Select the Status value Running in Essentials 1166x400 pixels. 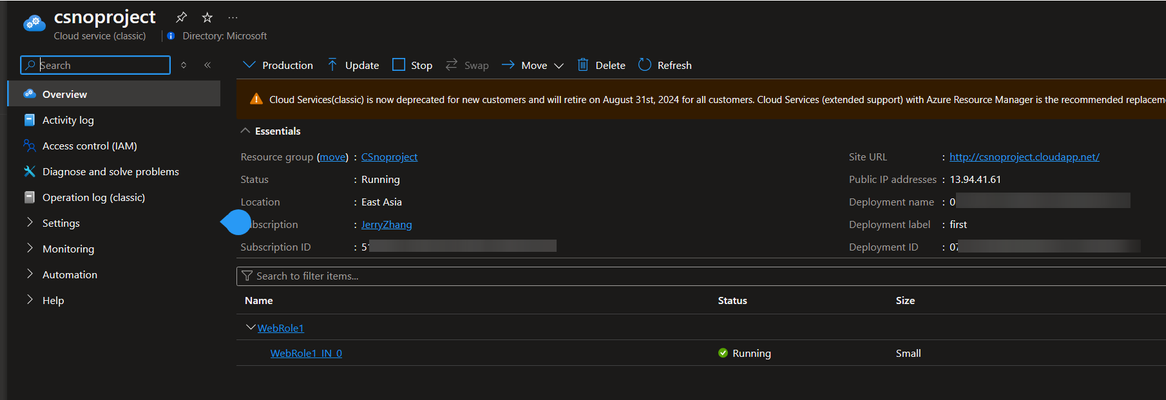[380, 179]
